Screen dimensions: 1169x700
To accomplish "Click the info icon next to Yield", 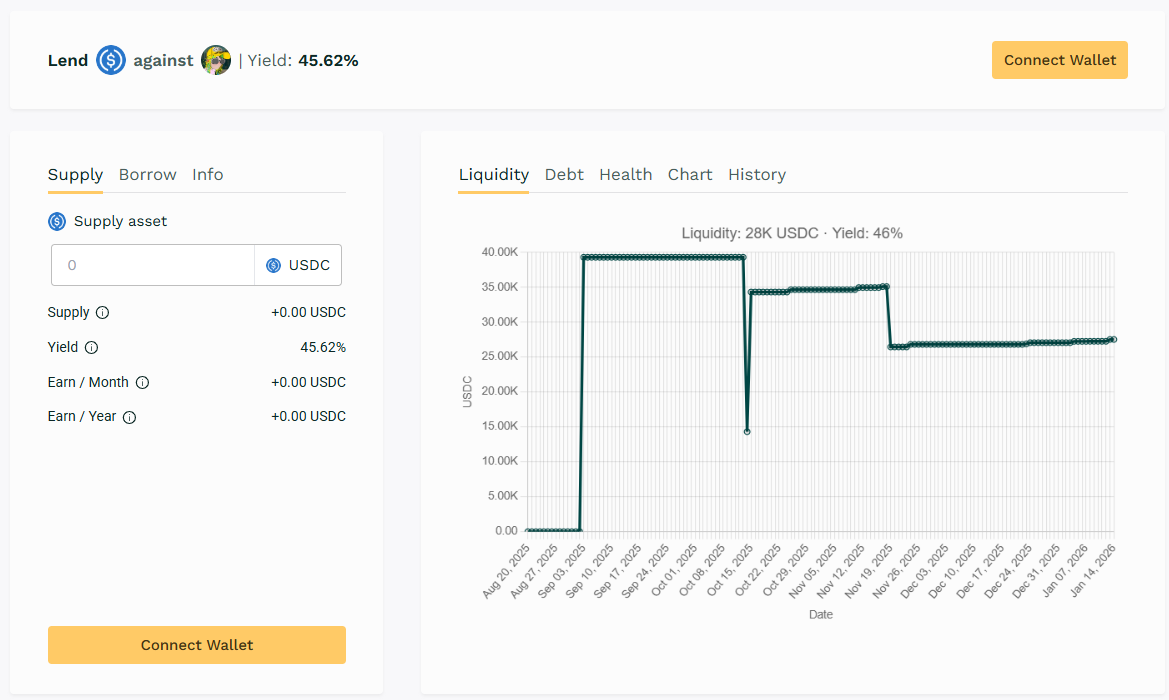I will coord(91,348).
